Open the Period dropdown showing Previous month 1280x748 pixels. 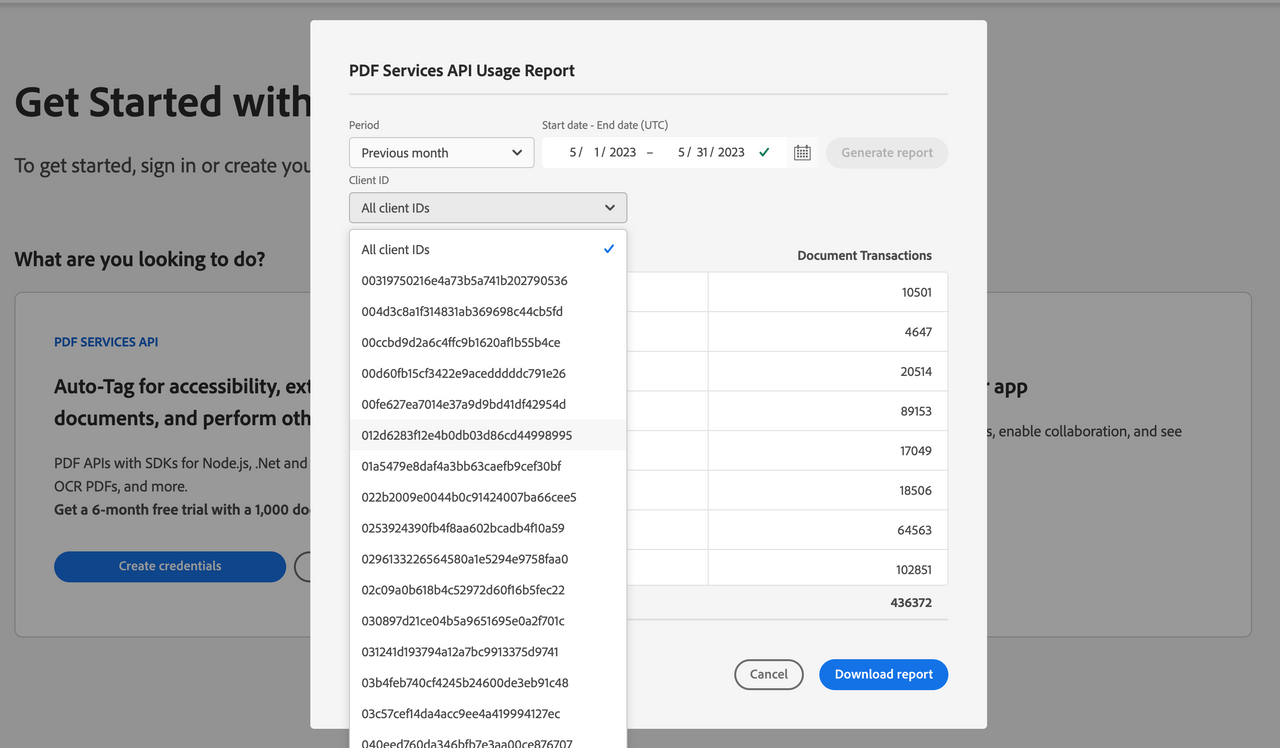pyautogui.click(x=441, y=153)
